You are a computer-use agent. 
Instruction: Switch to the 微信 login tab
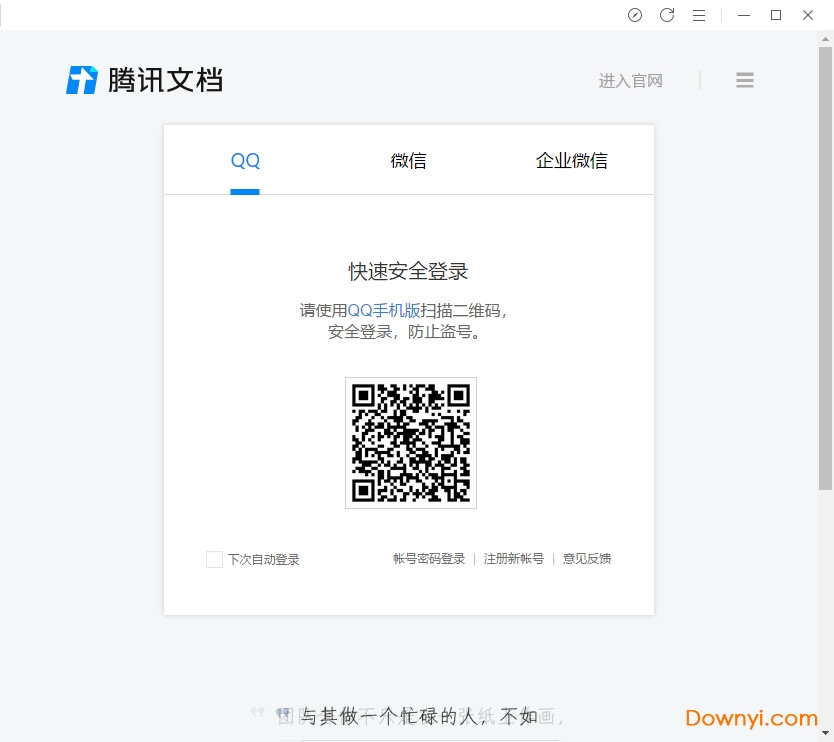point(408,161)
